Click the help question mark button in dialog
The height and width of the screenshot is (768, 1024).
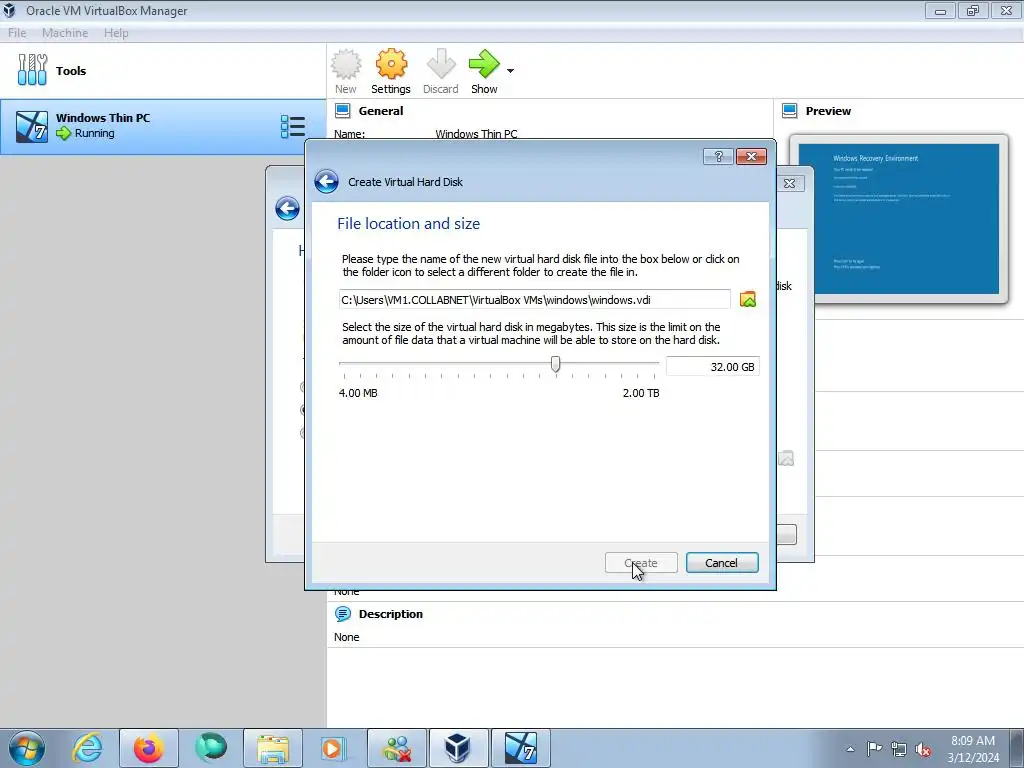(x=718, y=157)
